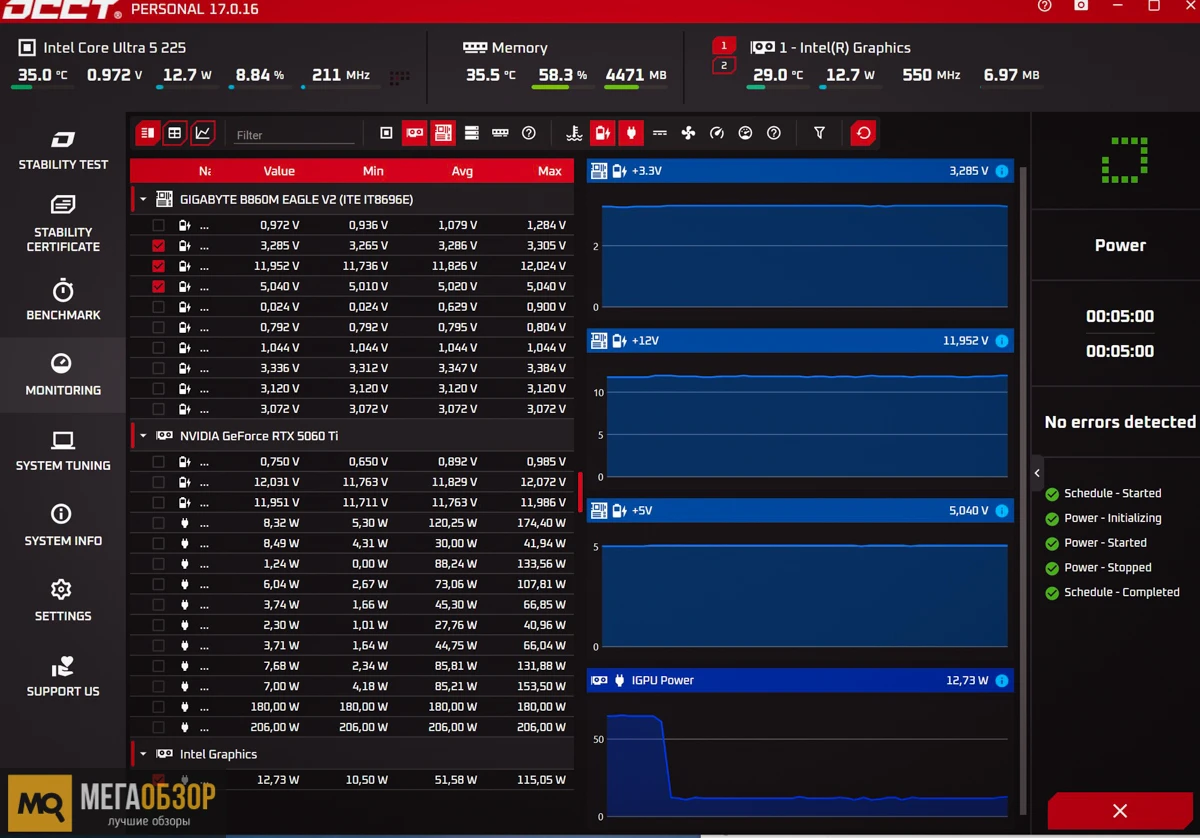Click the red reset min/max icon

(x=863, y=133)
